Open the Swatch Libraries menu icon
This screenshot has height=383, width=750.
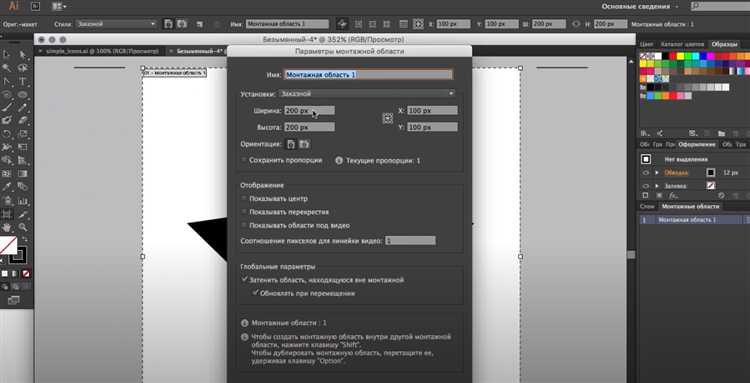click(645, 133)
